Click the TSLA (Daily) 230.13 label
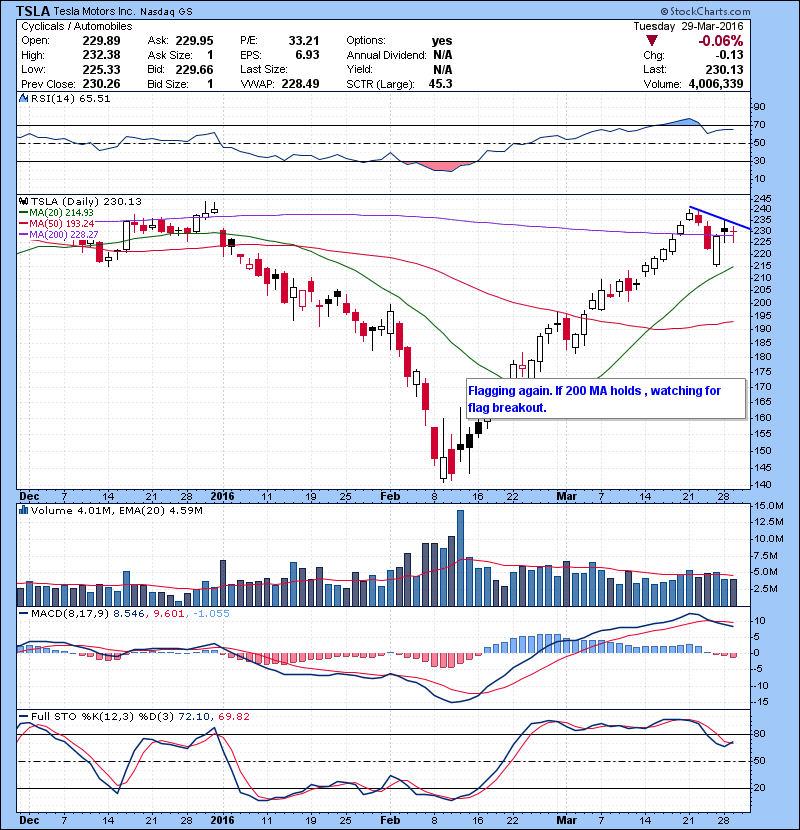The image size is (800, 830). tap(86, 202)
